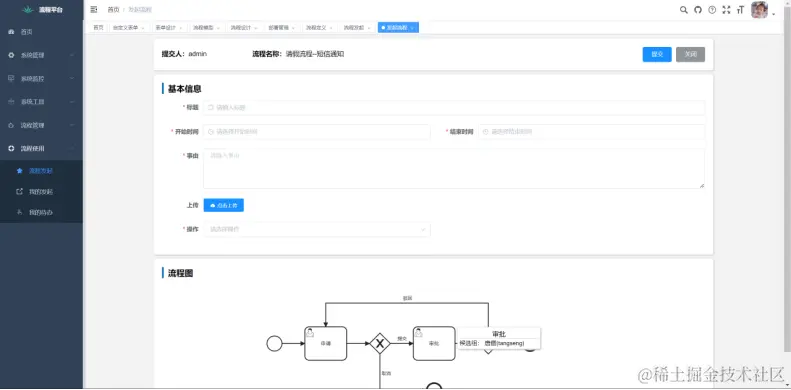Viewport: 791px width, 390px height.
Task: Click the 审批 user task node
Action: 434,344
